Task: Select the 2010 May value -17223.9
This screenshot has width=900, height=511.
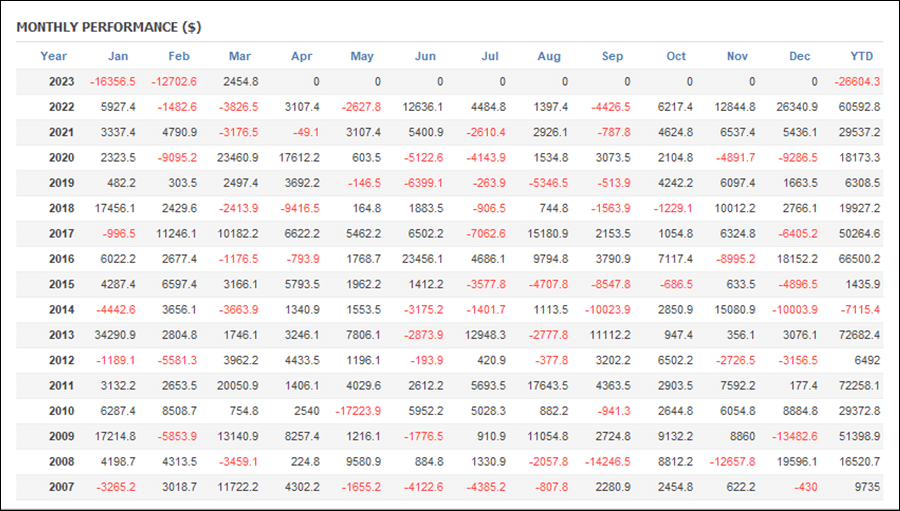Action: 358,411
